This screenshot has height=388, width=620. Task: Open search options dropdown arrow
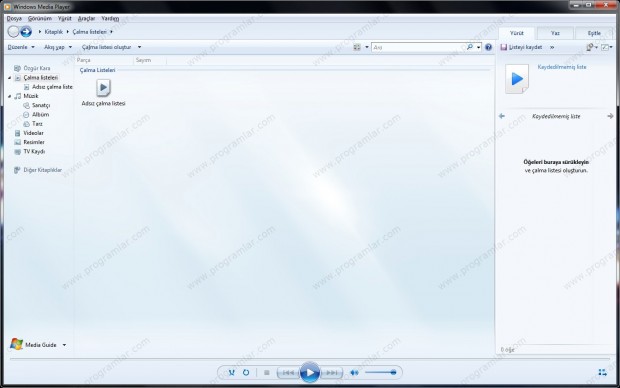click(478, 47)
